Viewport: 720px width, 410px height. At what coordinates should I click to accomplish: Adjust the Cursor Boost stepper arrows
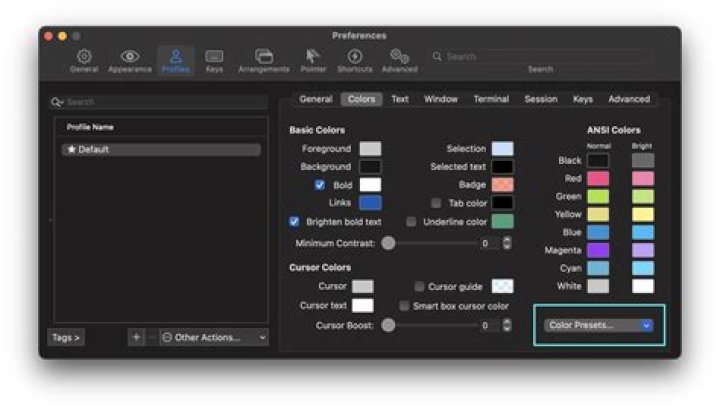(507, 326)
